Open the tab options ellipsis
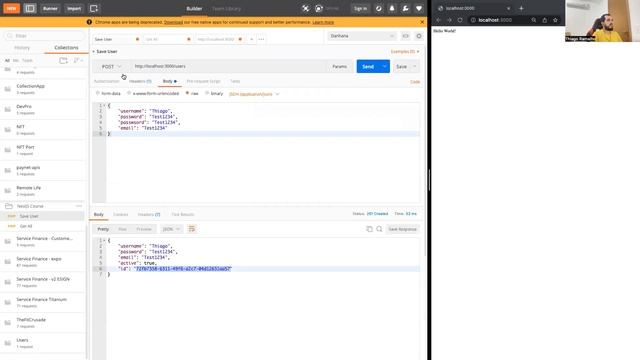Image resolution: width=640 pixels, height=360 pixels. pyautogui.click(x=261, y=39)
